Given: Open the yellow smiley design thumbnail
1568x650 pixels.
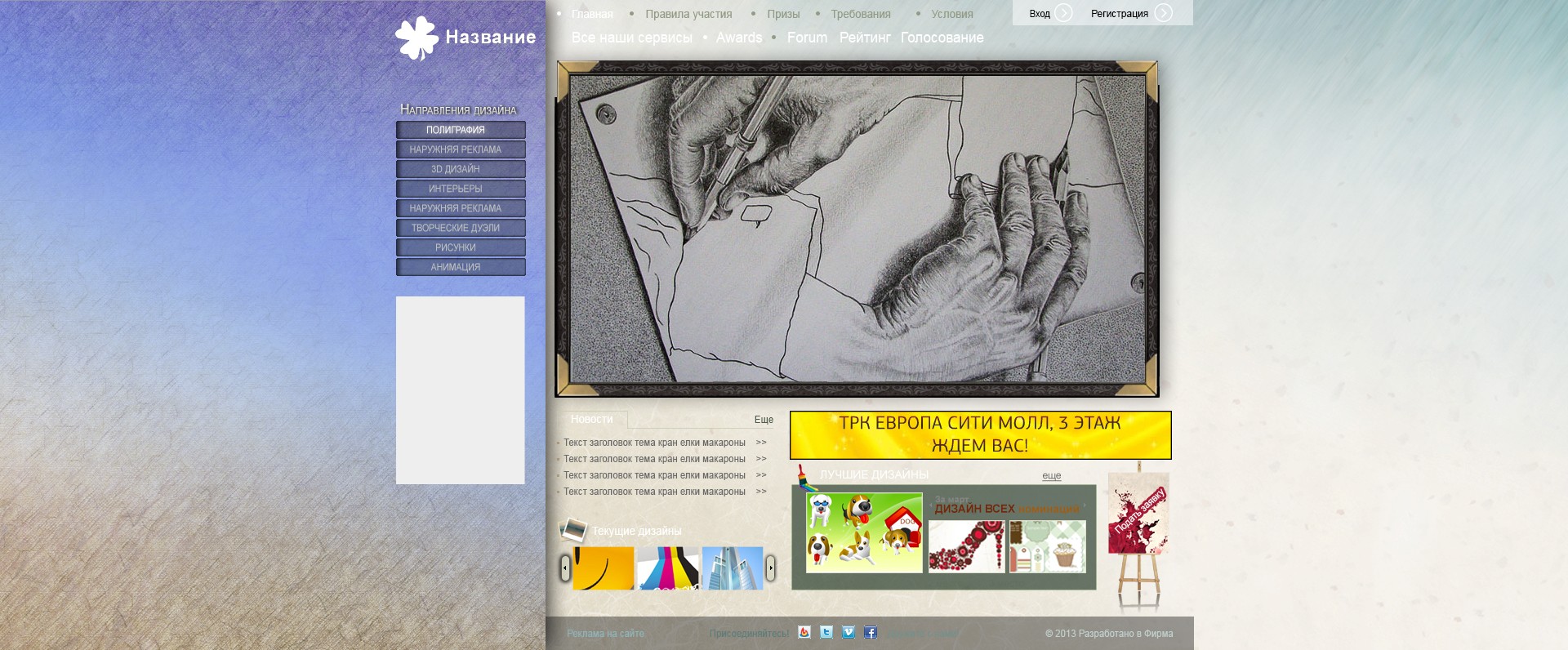Looking at the screenshot, I should point(603,568).
